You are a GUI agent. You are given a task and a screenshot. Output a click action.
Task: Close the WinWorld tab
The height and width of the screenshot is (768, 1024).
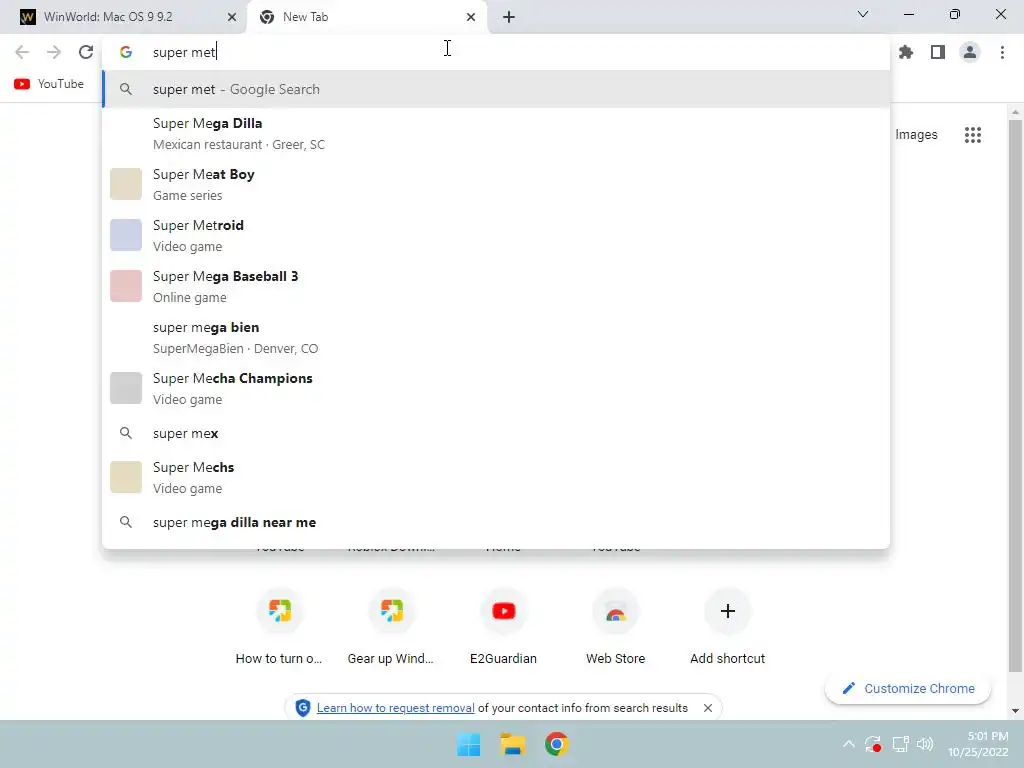point(232,17)
